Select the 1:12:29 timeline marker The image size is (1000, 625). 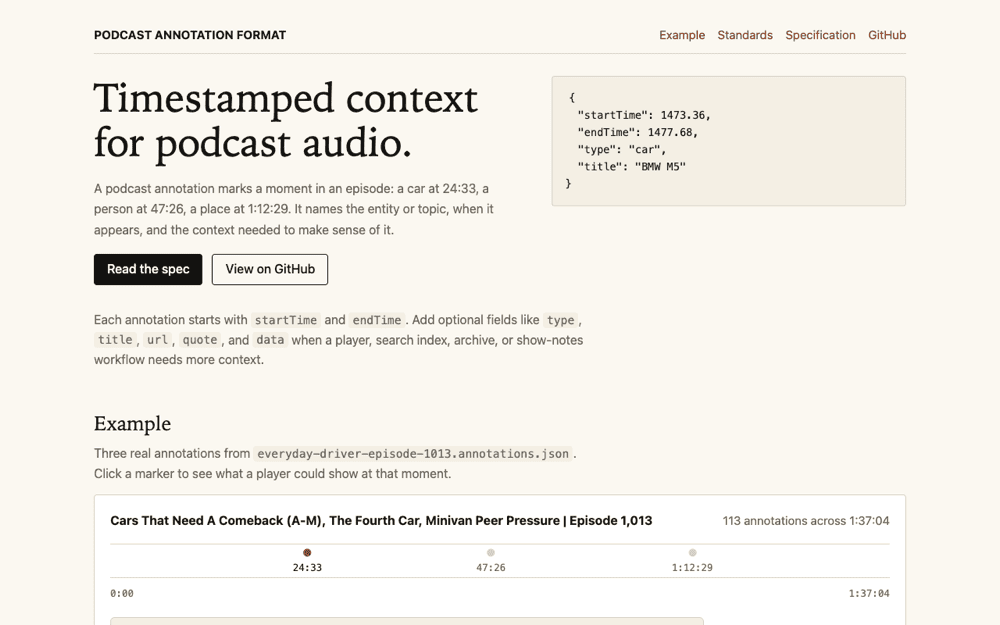click(x=692, y=559)
